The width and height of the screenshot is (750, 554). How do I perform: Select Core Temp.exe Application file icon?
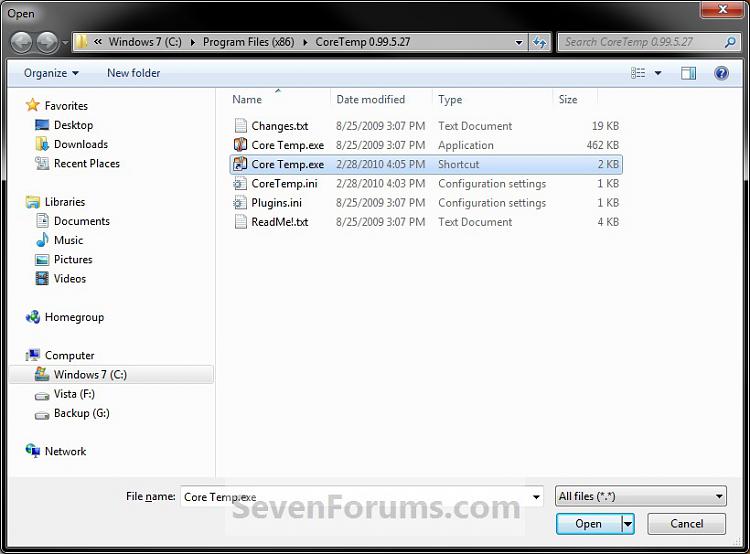click(240, 144)
